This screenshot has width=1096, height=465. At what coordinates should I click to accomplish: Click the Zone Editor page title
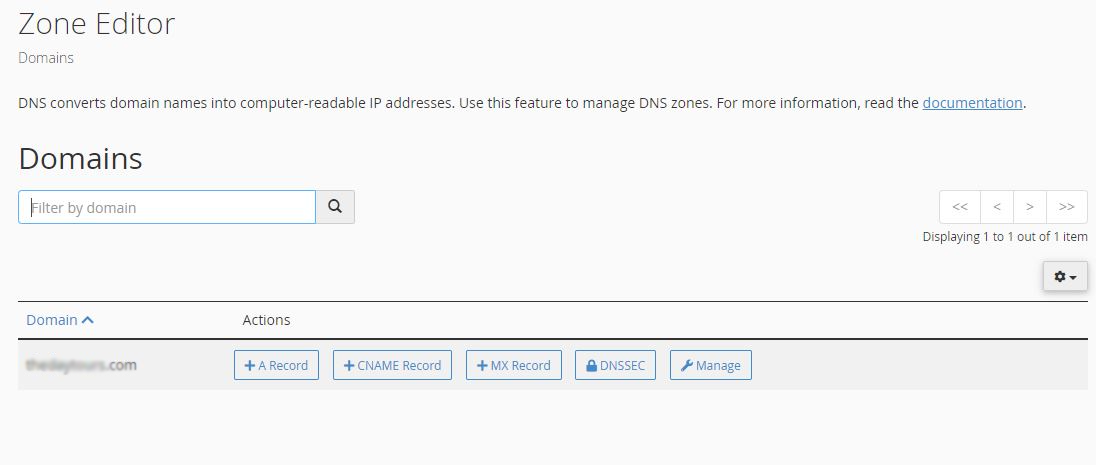pos(96,23)
